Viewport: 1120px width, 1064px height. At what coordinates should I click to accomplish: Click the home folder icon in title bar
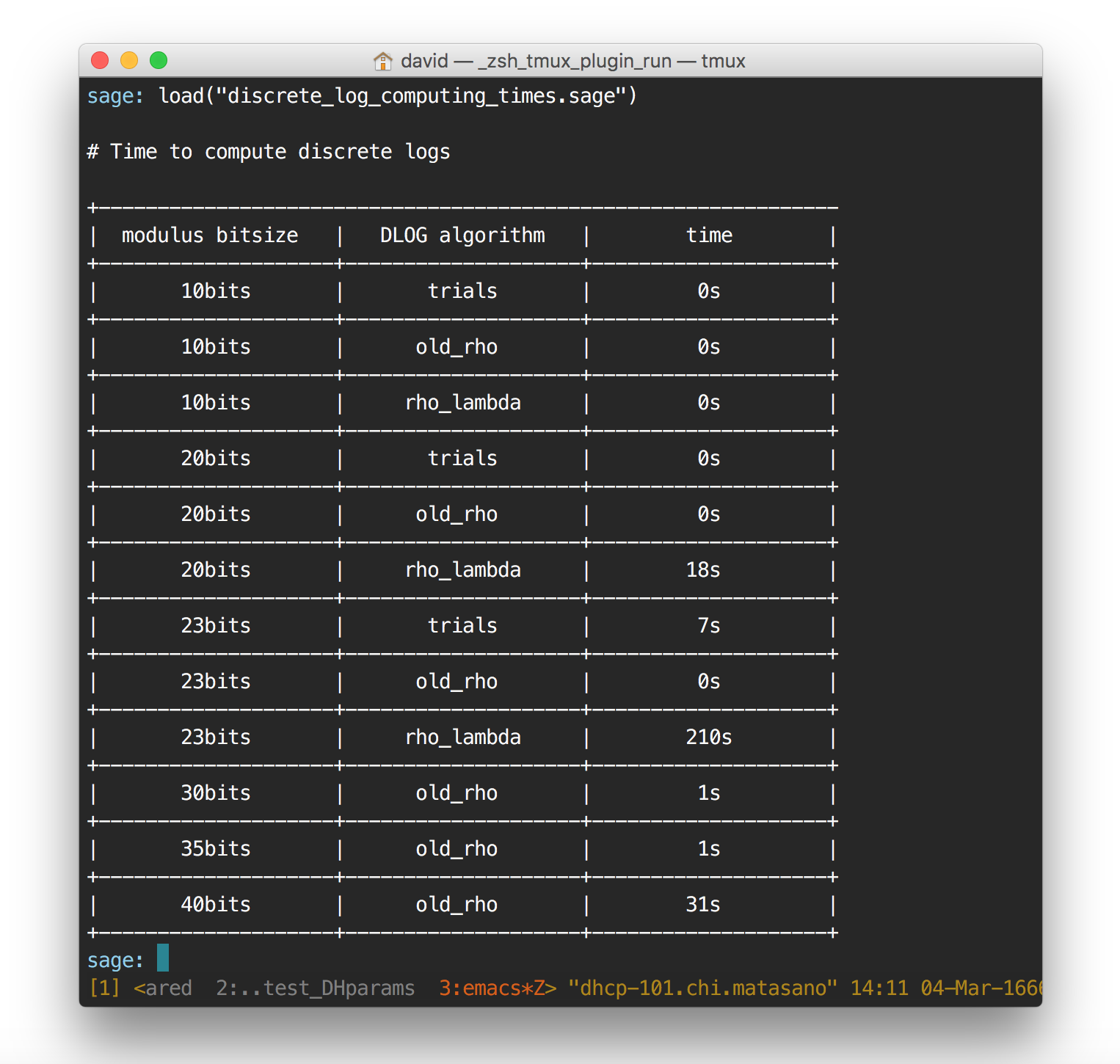click(x=382, y=61)
